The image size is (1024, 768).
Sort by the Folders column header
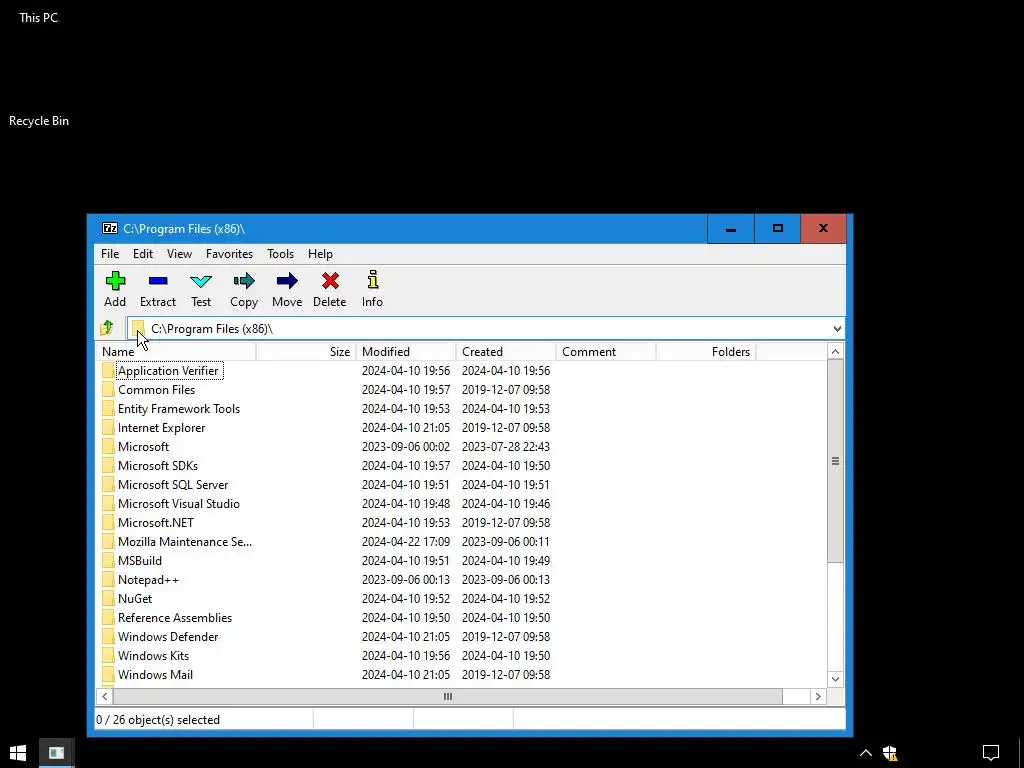point(706,352)
